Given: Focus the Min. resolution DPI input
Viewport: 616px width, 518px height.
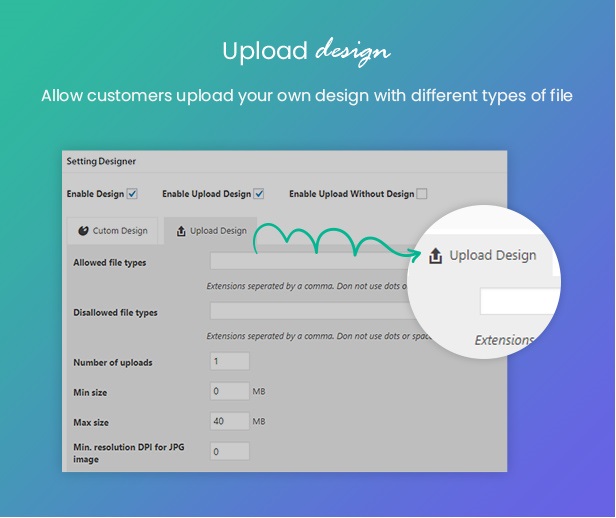Looking at the screenshot, I should (229, 452).
